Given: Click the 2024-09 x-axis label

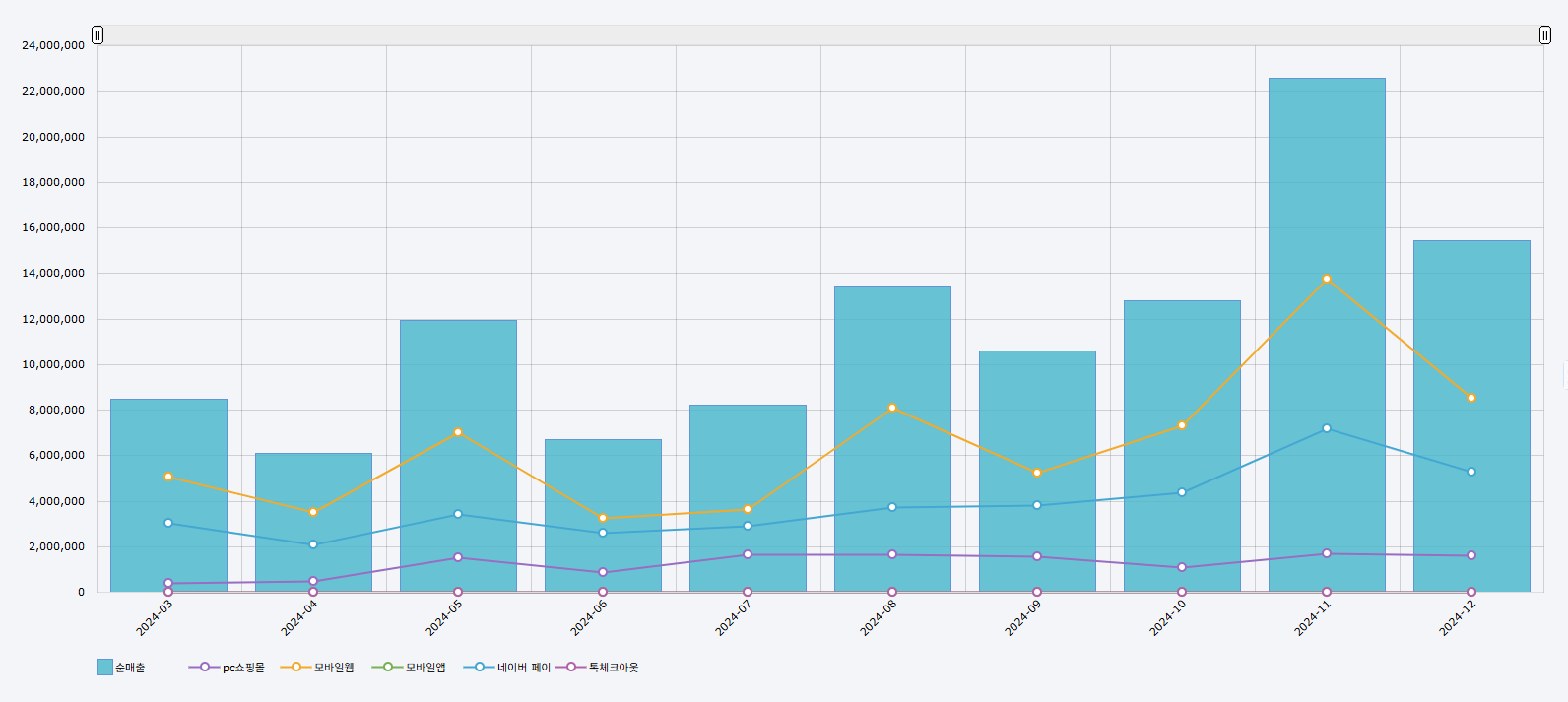Looking at the screenshot, I should pos(1023,618).
